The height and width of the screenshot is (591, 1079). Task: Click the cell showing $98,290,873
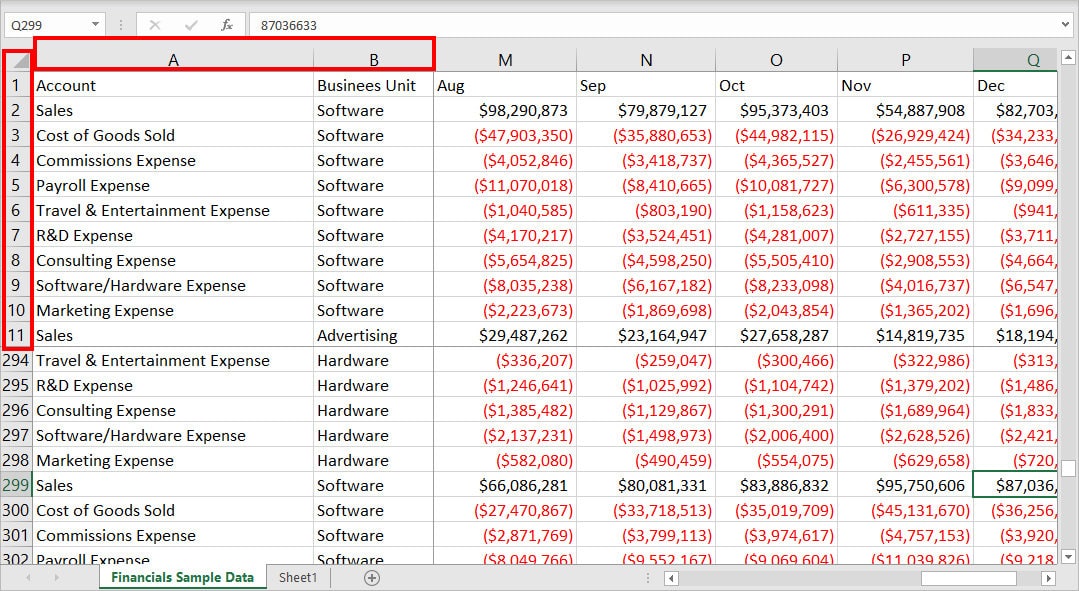pos(505,110)
